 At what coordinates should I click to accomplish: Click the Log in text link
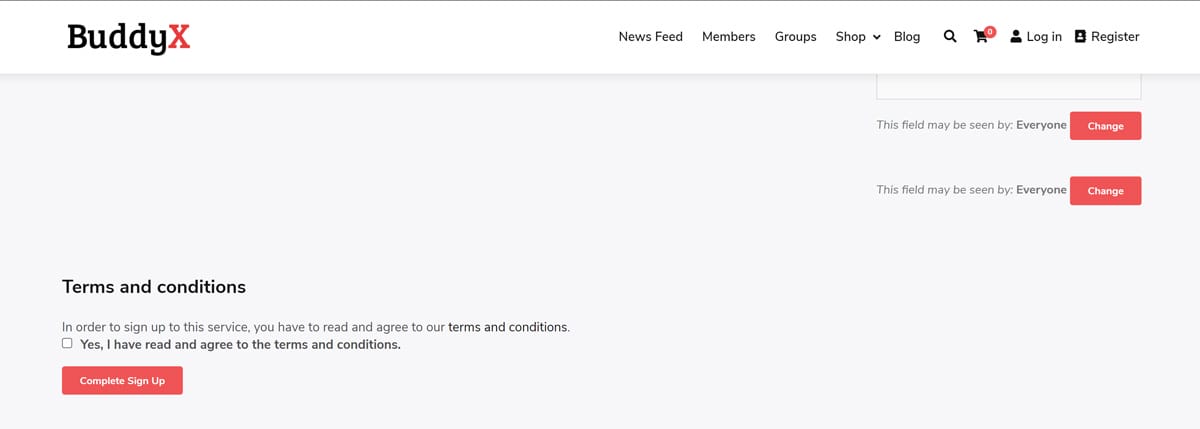pyautogui.click(x=1043, y=37)
